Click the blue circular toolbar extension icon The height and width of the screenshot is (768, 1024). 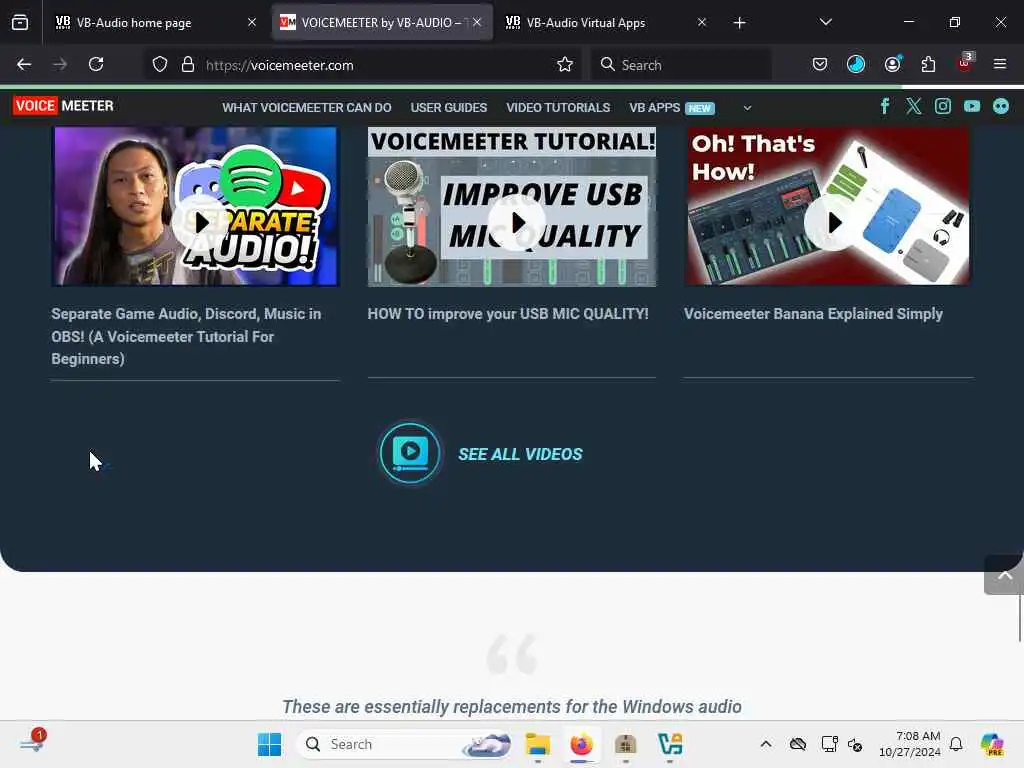tap(856, 64)
